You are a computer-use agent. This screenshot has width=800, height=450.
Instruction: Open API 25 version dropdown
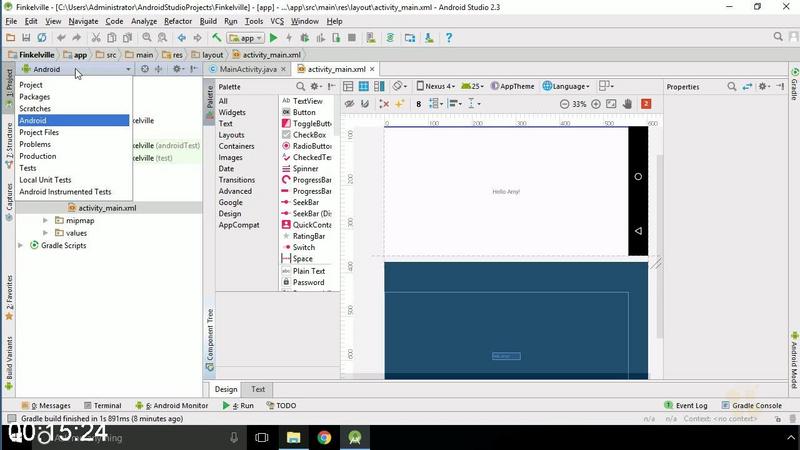pyautogui.click(x=472, y=86)
